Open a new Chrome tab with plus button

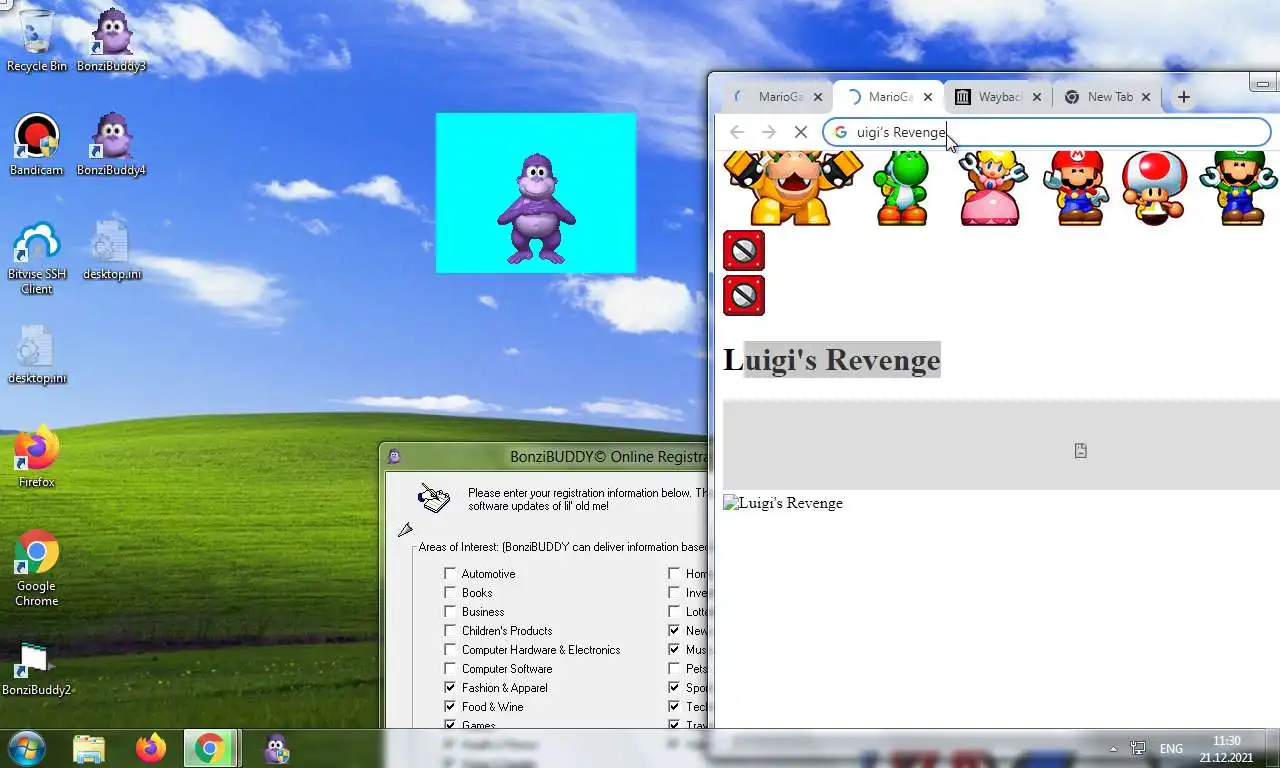(x=1183, y=97)
